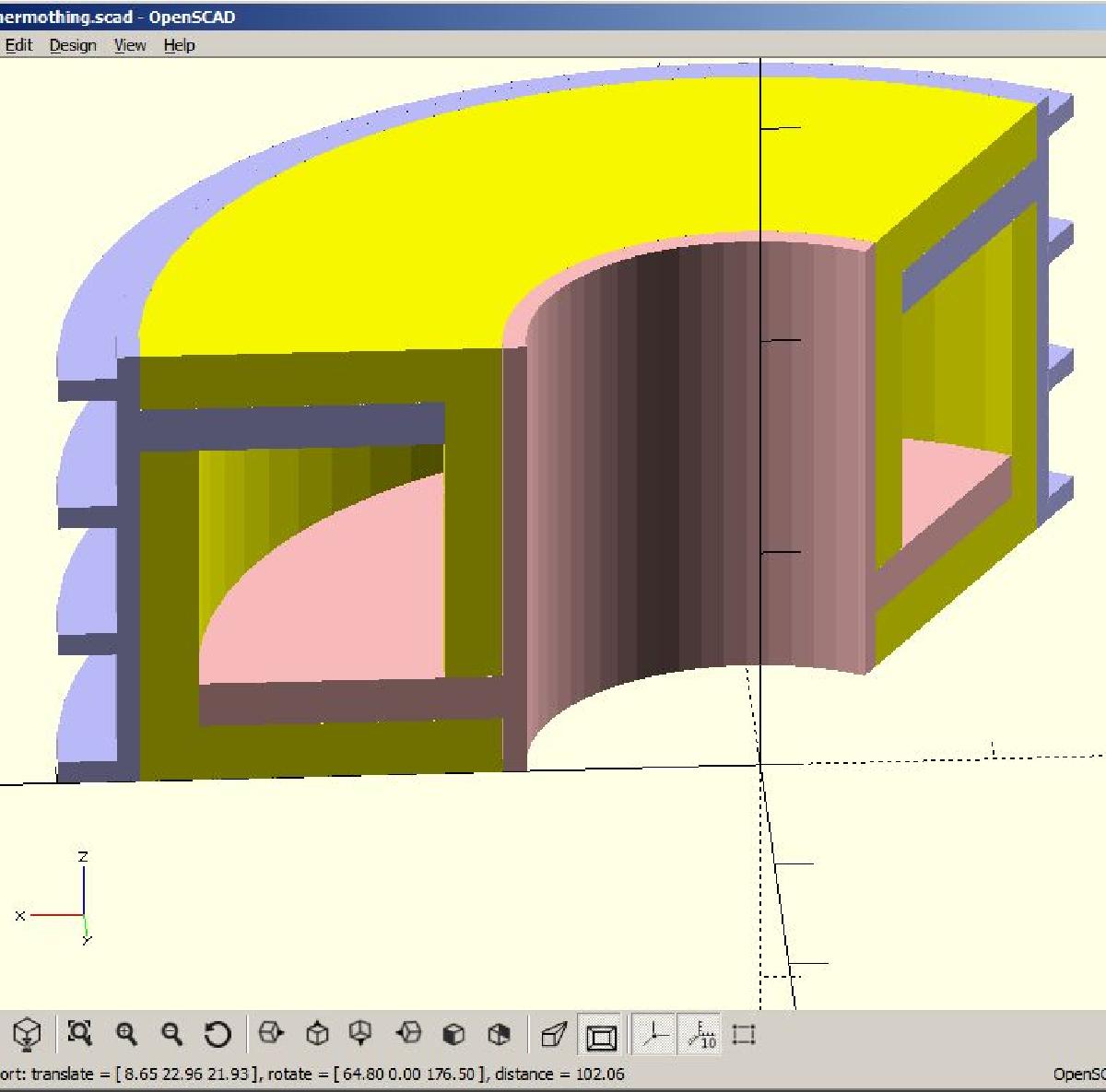
Task: Switch to the Front view cube icon
Action: point(453,1034)
